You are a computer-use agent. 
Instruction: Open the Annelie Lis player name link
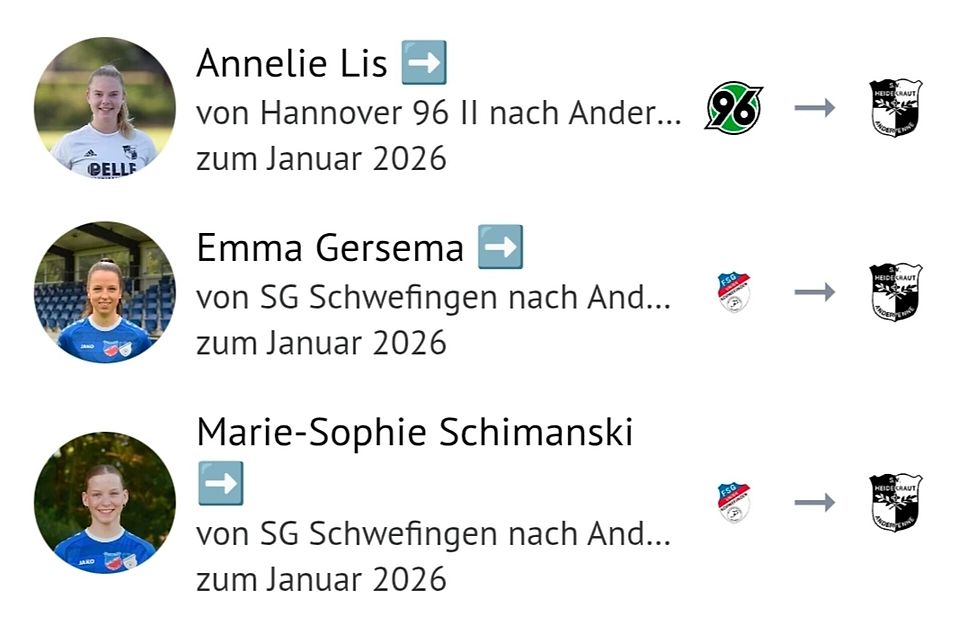291,64
